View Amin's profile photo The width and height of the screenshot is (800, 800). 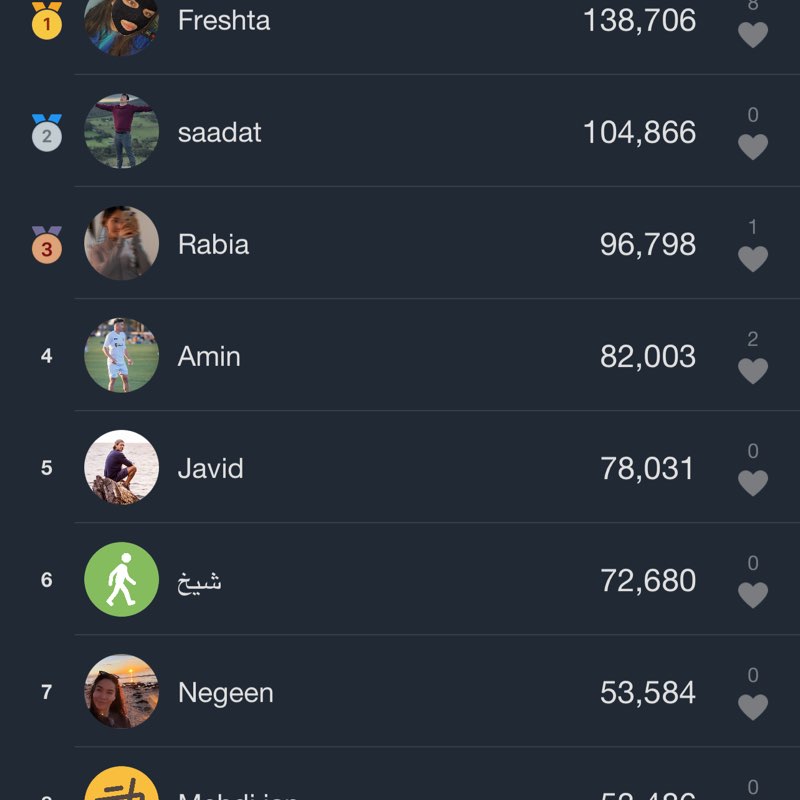(121, 355)
